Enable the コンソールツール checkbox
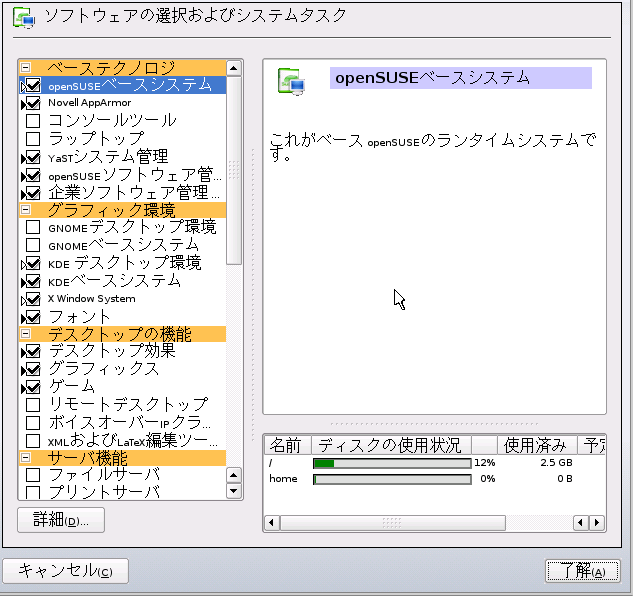 click(33, 121)
